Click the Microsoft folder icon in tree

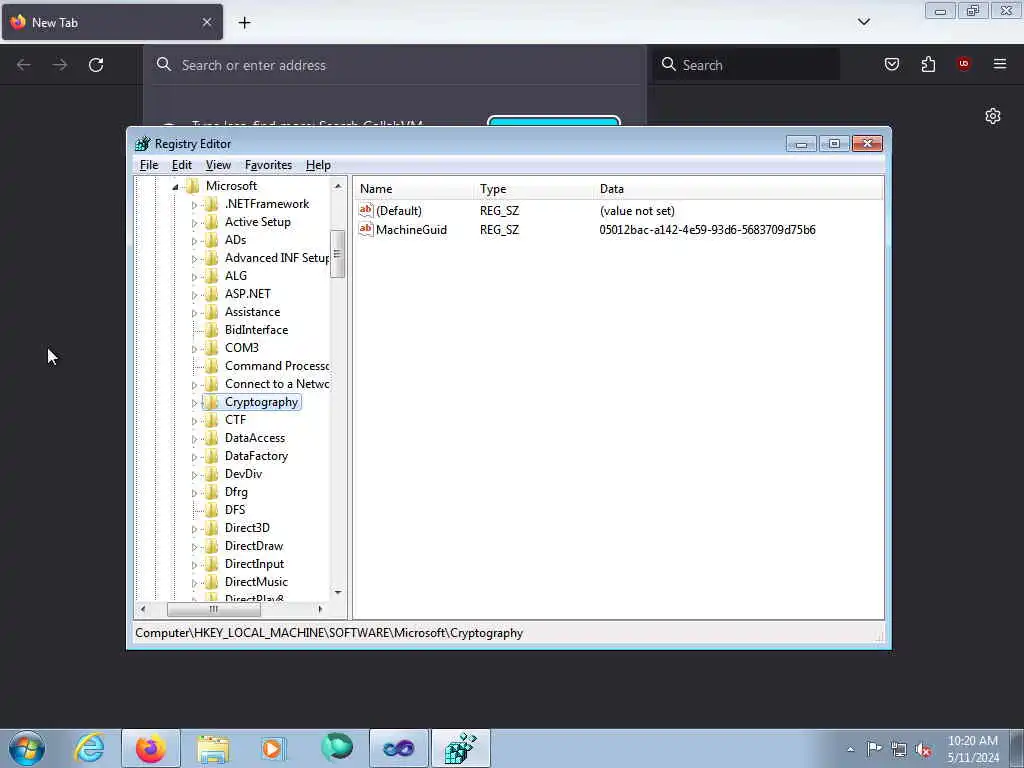click(193, 186)
